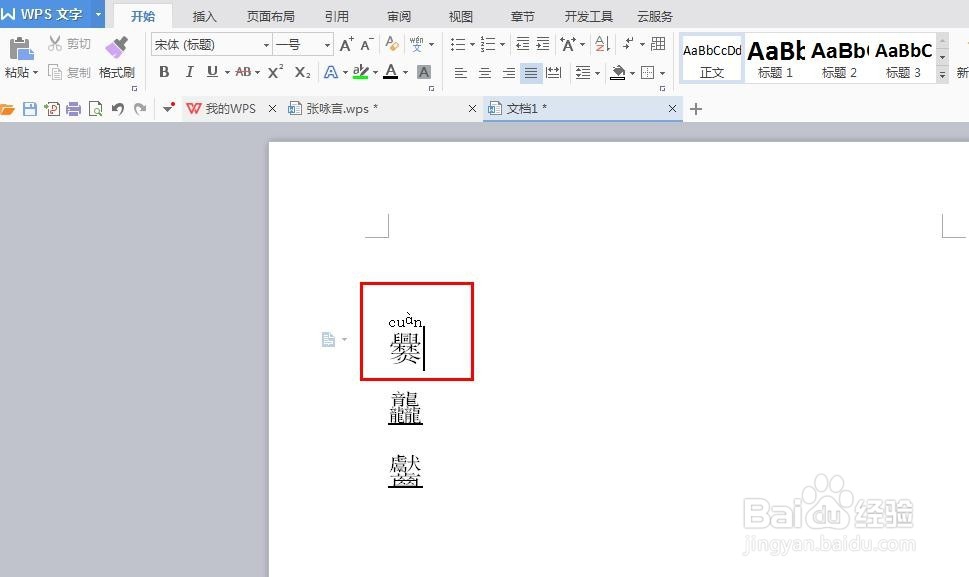Open the underline style dropdown arrow
Viewport: 969px width, 577px height.
point(227,73)
